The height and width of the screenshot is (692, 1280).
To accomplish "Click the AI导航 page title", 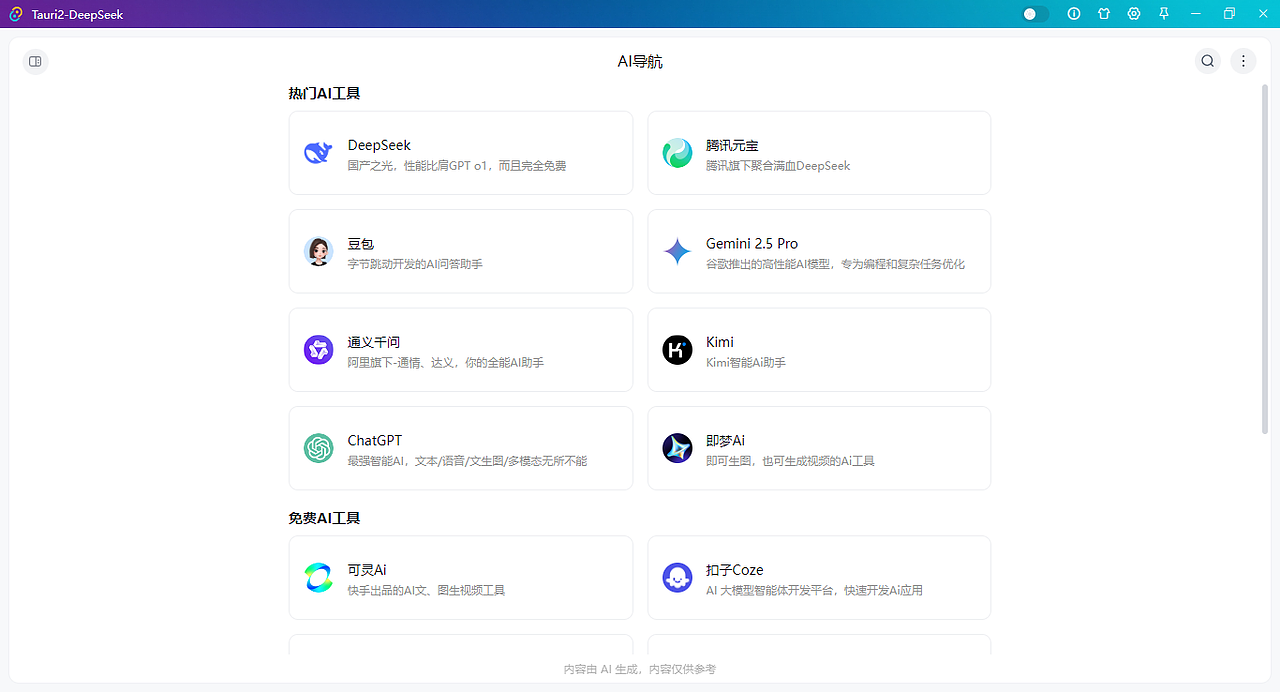I will click(640, 61).
